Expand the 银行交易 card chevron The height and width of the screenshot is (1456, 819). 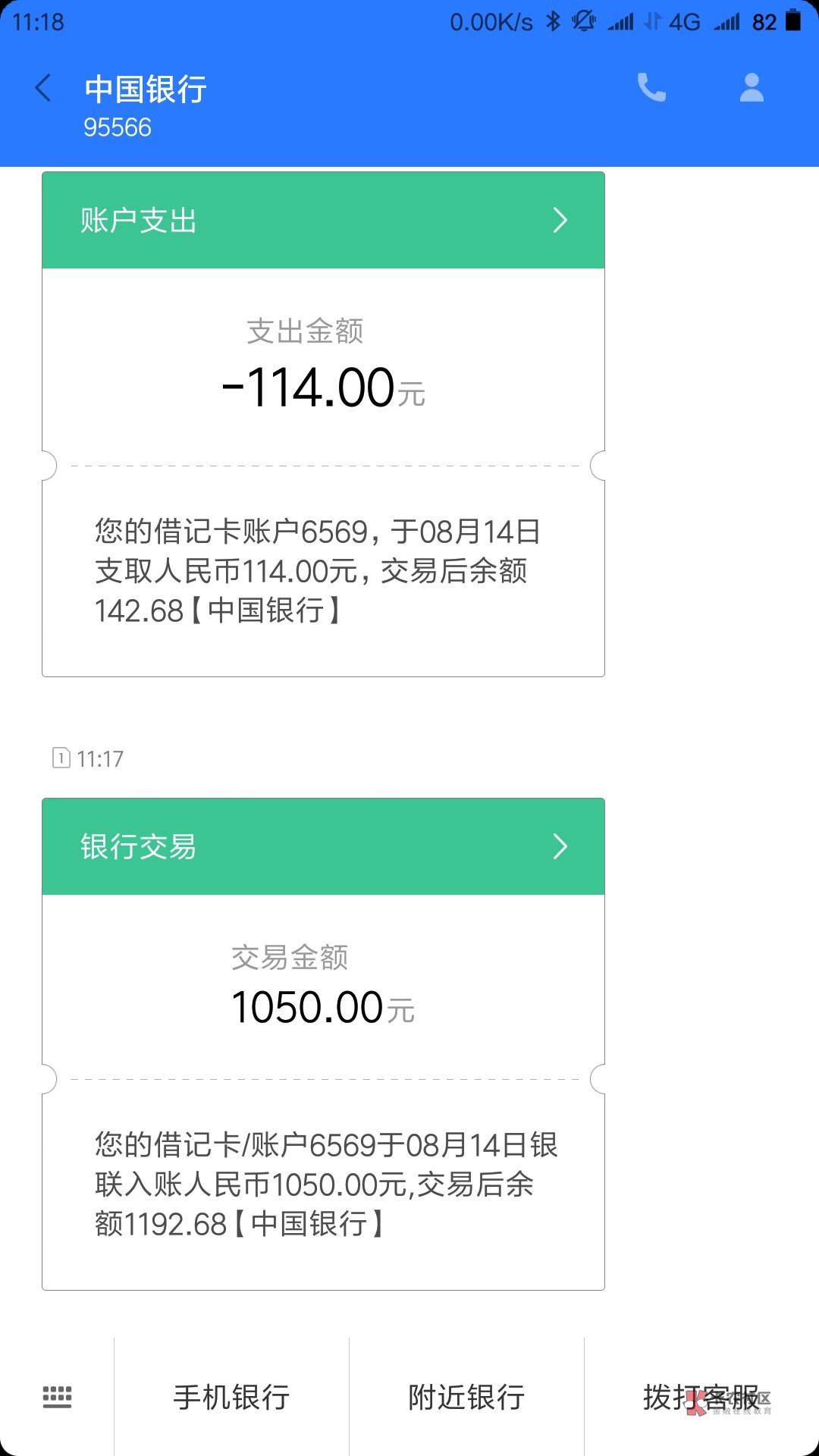tap(560, 846)
